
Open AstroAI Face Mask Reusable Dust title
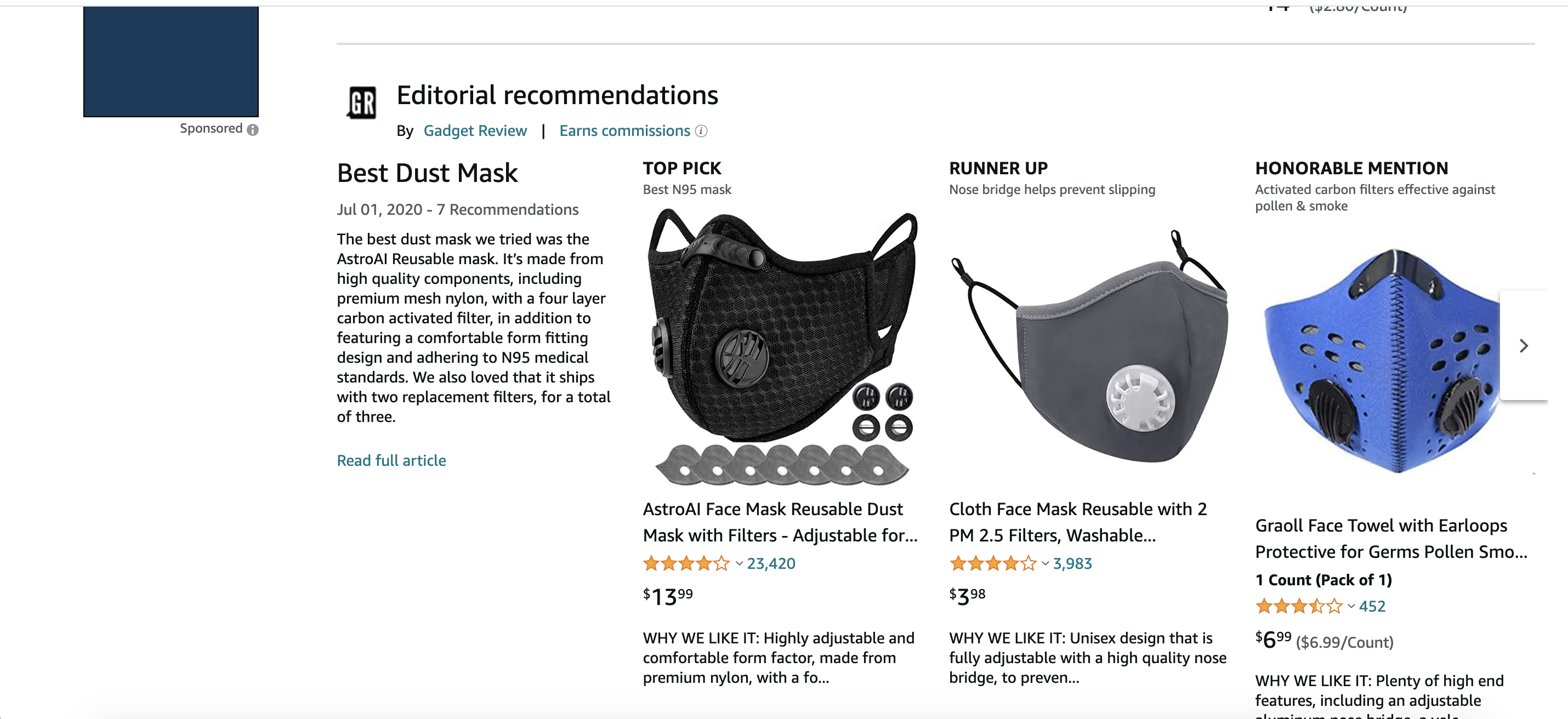tap(780, 522)
